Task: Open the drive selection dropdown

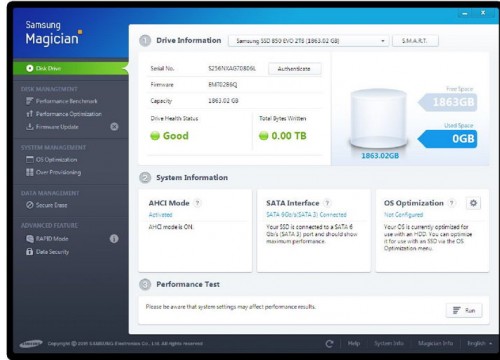Action: click(x=308, y=41)
